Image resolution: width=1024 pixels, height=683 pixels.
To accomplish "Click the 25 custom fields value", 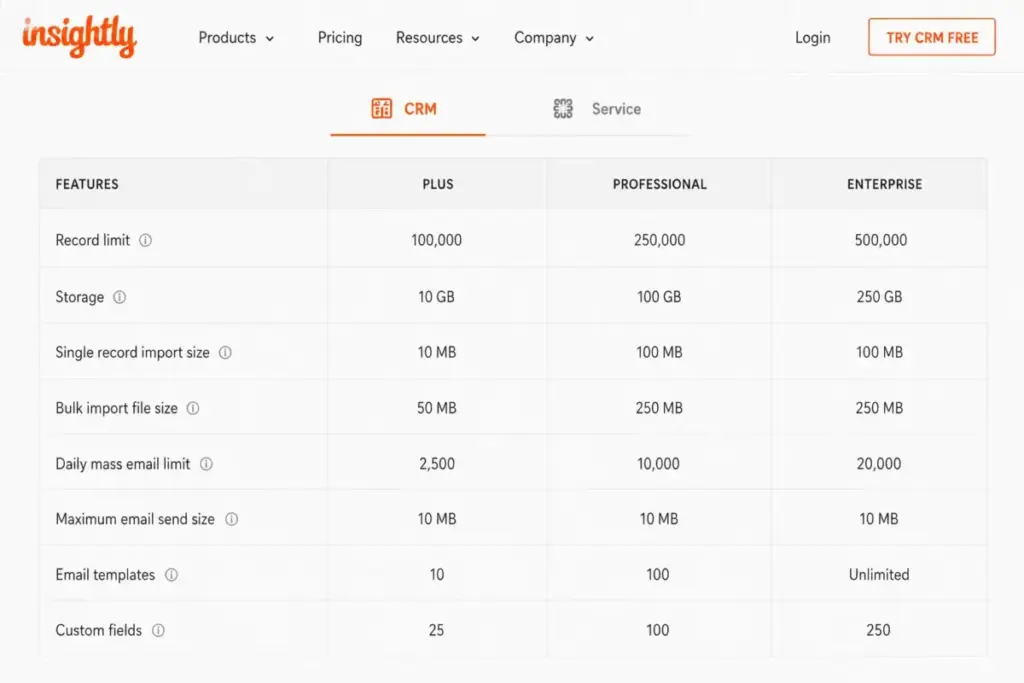I will tap(436, 630).
